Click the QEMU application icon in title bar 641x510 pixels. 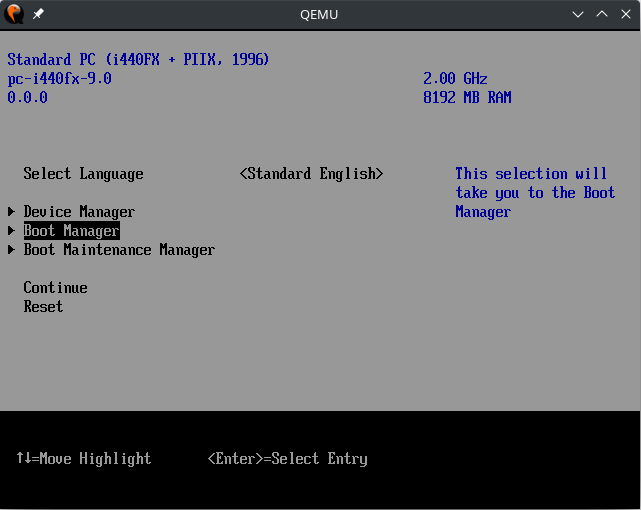tap(14, 14)
